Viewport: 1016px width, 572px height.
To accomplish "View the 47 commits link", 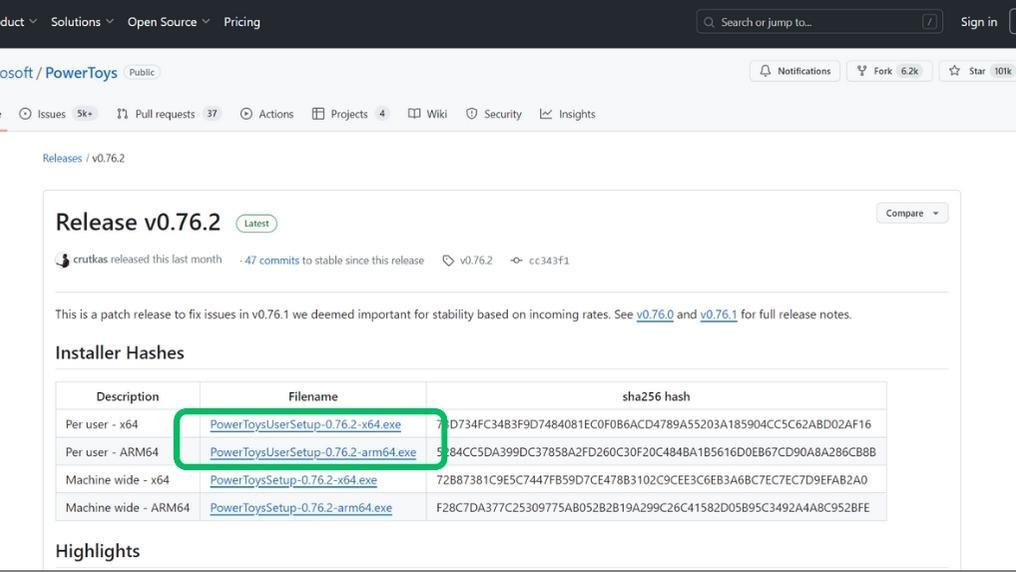I will tap(272, 260).
